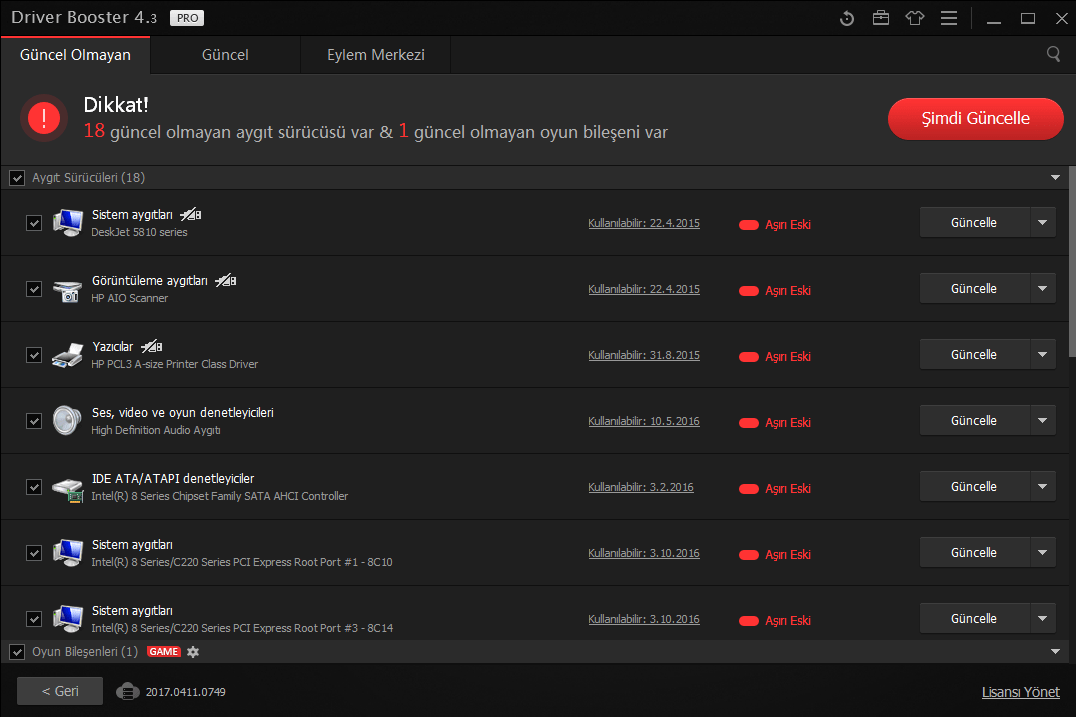This screenshot has width=1076, height=717.
Task: Open Güncelle dropdown for DeskJet 5810 series
Action: (1042, 222)
